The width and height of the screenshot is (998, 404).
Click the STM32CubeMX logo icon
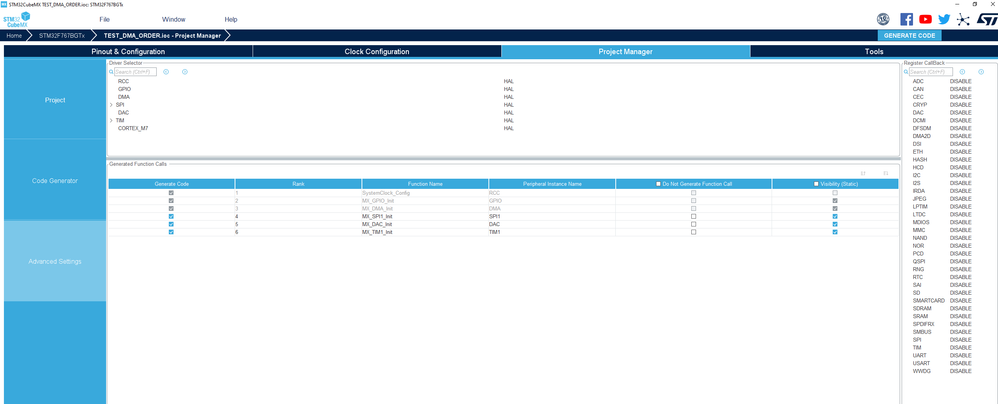[x=16, y=19]
